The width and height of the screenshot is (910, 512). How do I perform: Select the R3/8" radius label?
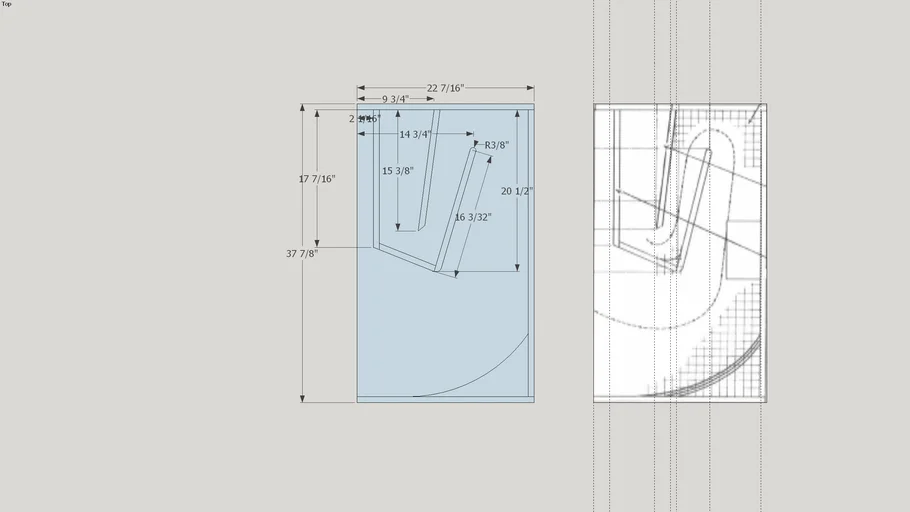click(497, 145)
